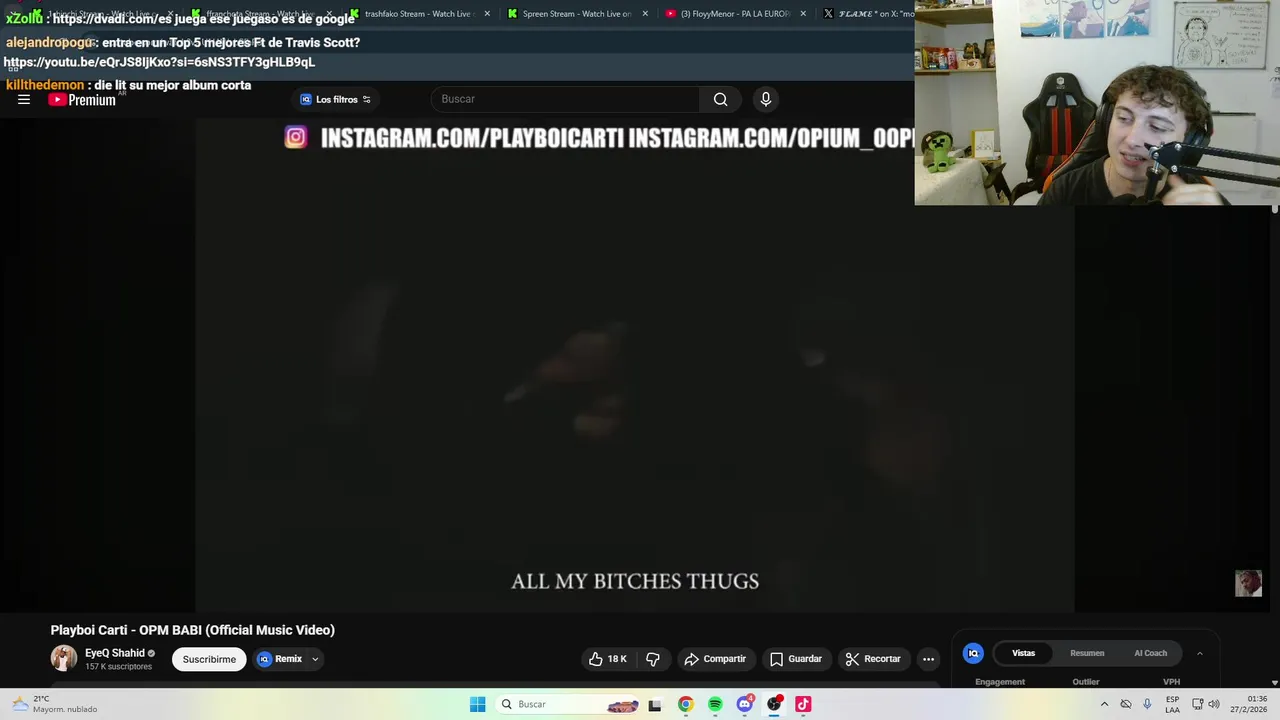This screenshot has height=720, width=1280.
Task: Start voice search with microphone icon
Action: point(766,99)
